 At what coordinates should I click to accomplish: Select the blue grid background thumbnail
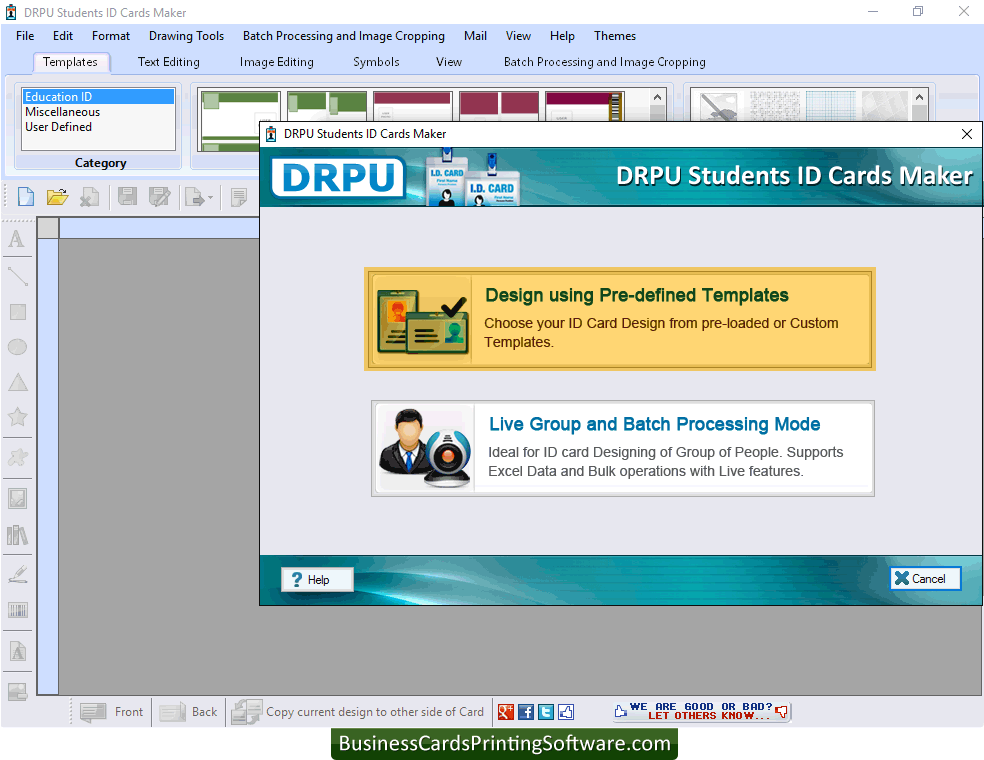coord(831,105)
